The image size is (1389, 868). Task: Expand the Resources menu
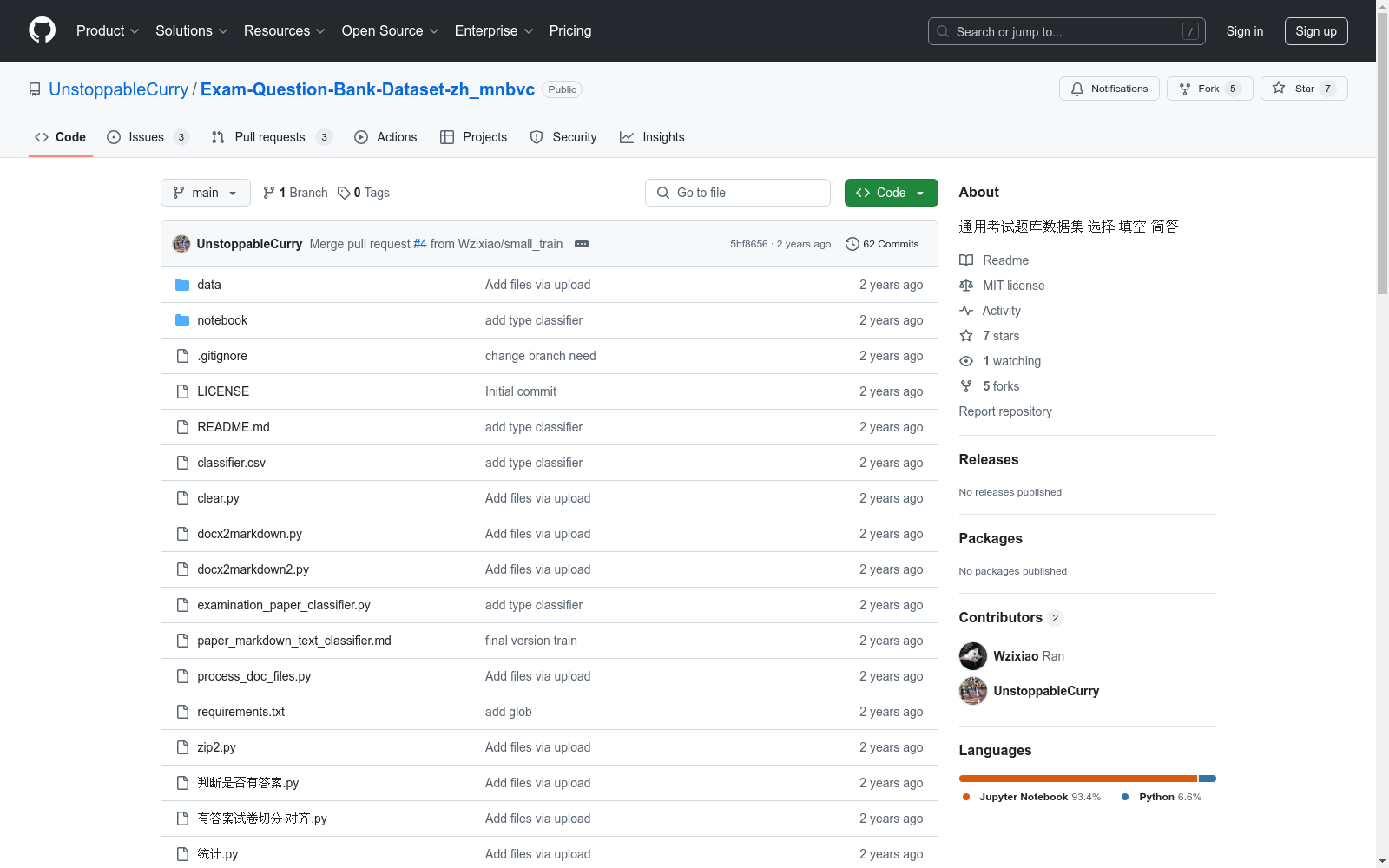285,30
